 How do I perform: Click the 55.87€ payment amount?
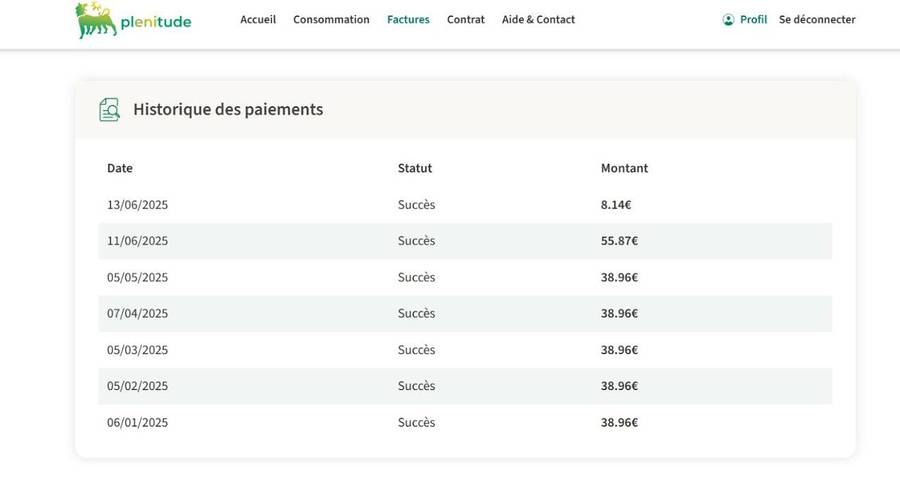[619, 241]
